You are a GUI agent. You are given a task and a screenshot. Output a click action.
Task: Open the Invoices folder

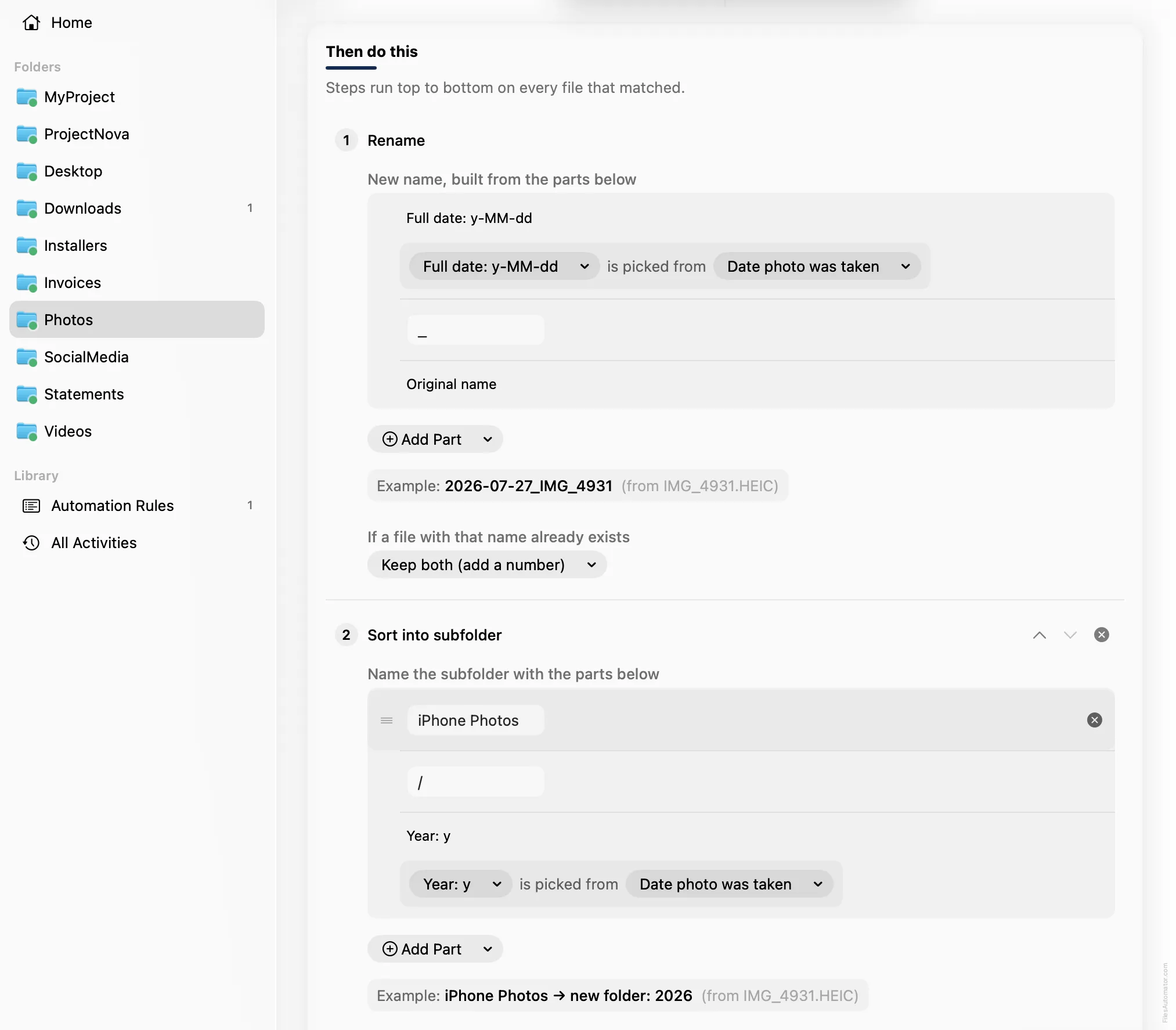137,283
